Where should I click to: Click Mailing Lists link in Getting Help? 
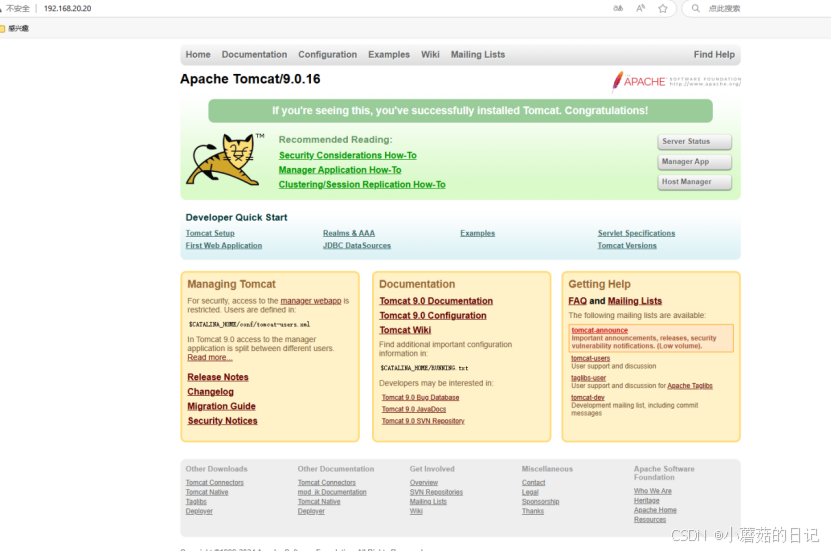click(x=635, y=301)
